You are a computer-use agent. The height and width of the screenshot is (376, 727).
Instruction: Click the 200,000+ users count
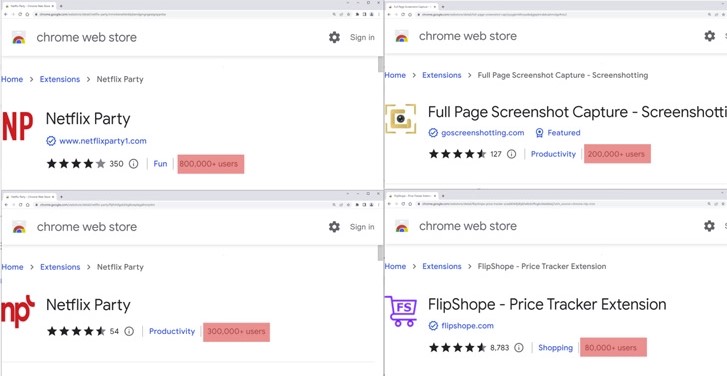[x=617, y=154]
